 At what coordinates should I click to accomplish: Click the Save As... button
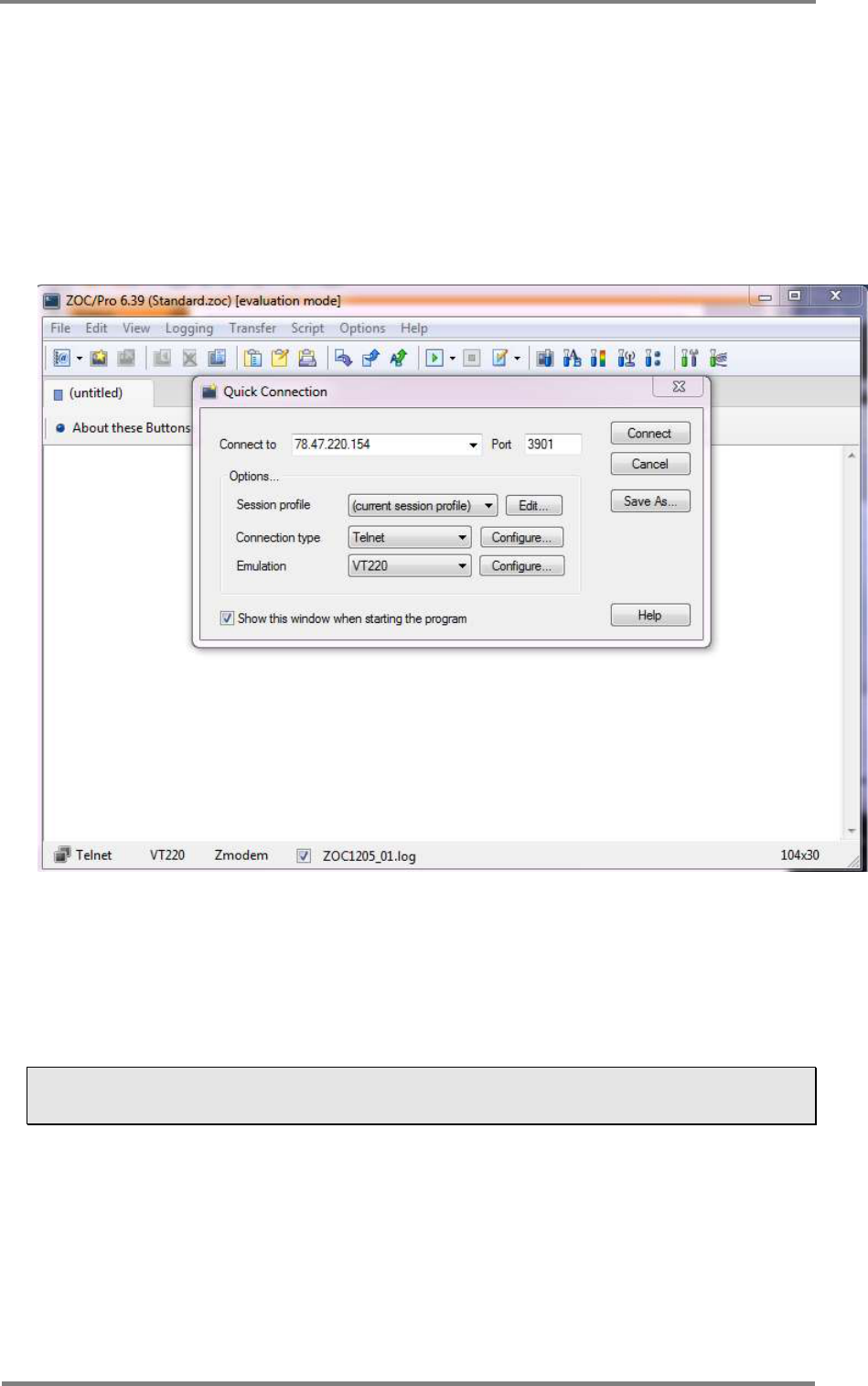click(649, 501)
